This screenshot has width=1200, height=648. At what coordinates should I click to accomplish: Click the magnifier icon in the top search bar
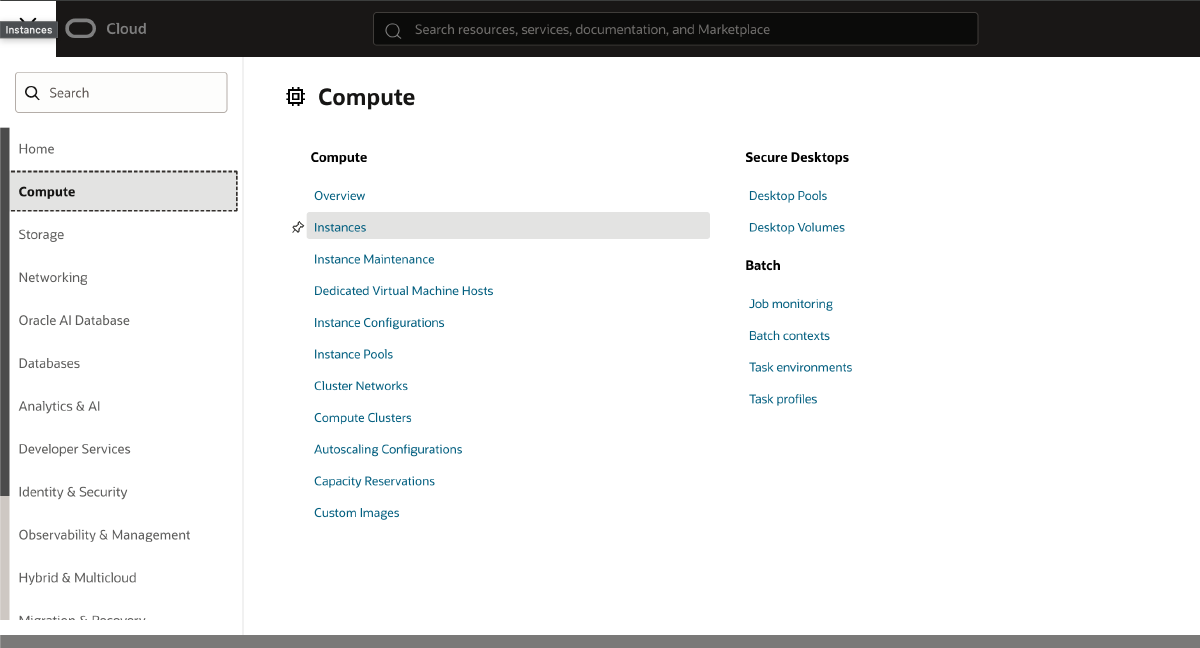pyautogui.click(x=393, y=30)
